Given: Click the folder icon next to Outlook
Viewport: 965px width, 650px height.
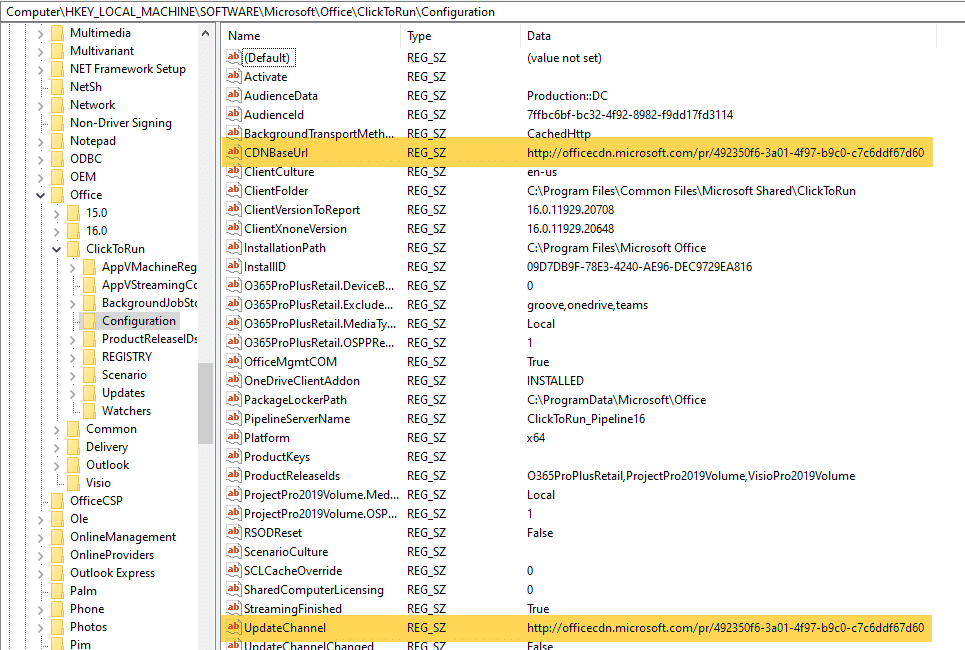Looking at the screenshot, I should tap(73, 465).
